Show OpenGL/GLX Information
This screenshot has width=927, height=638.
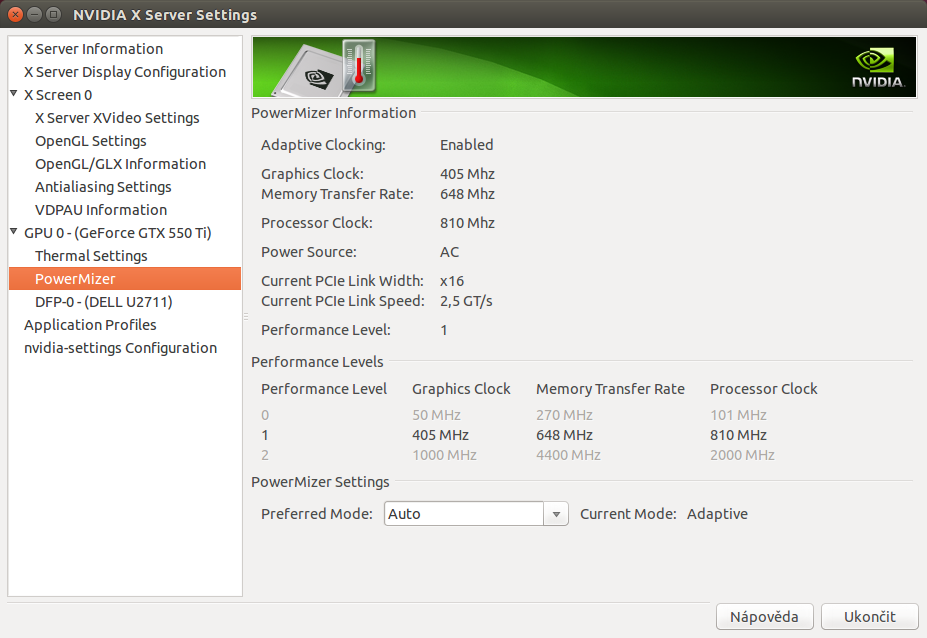click(121, 164)
